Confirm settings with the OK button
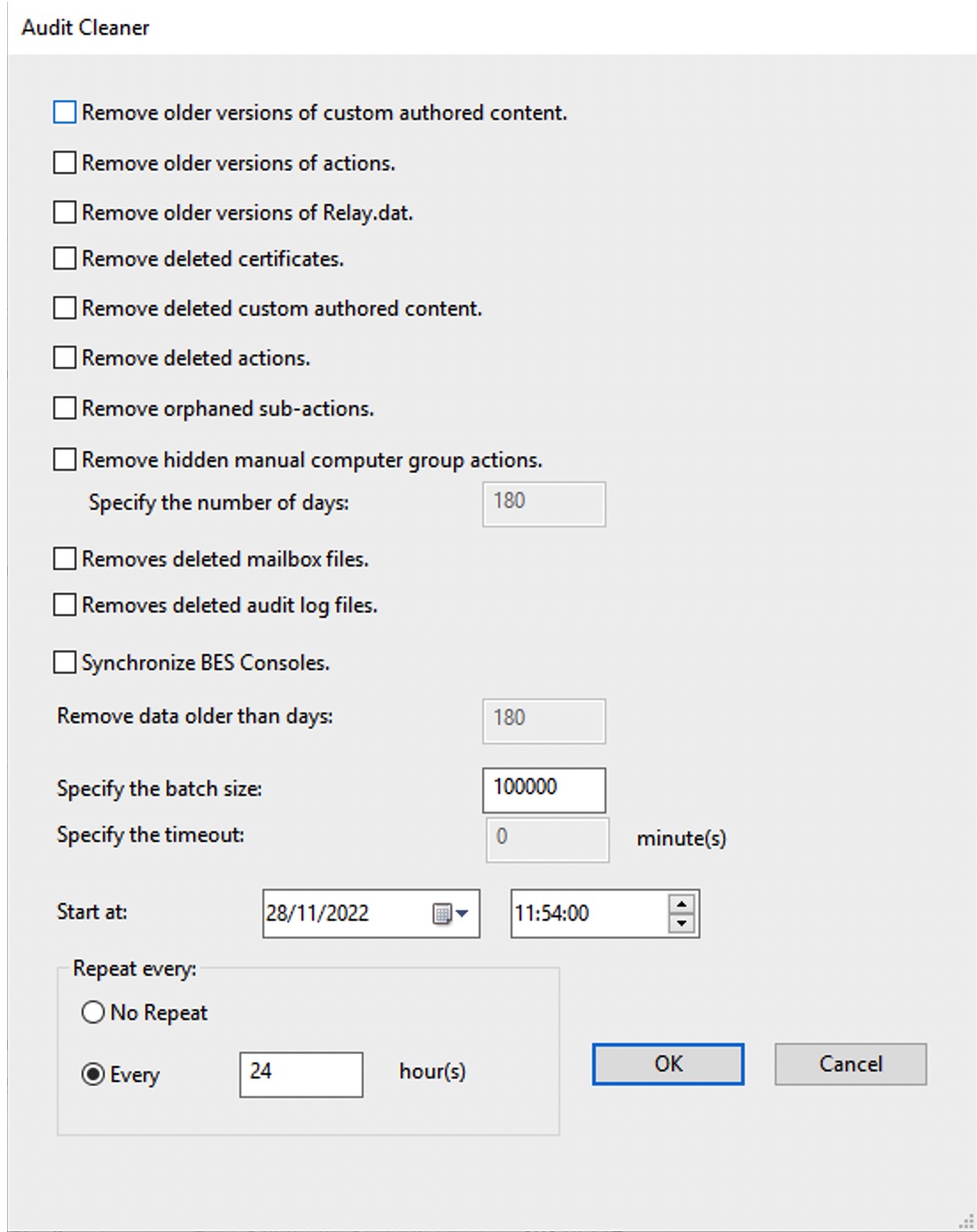 pos(668,1064)
